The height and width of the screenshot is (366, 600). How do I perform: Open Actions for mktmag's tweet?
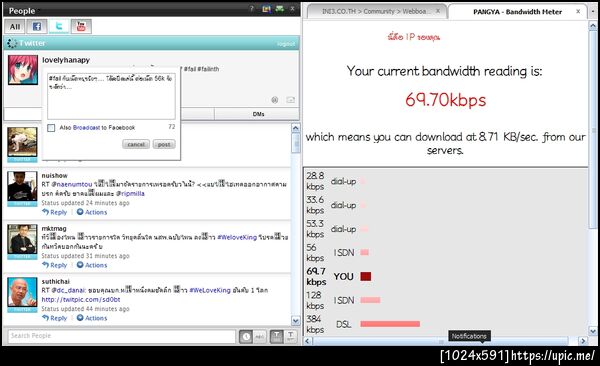pyautogui.click(x=92, y=265)
